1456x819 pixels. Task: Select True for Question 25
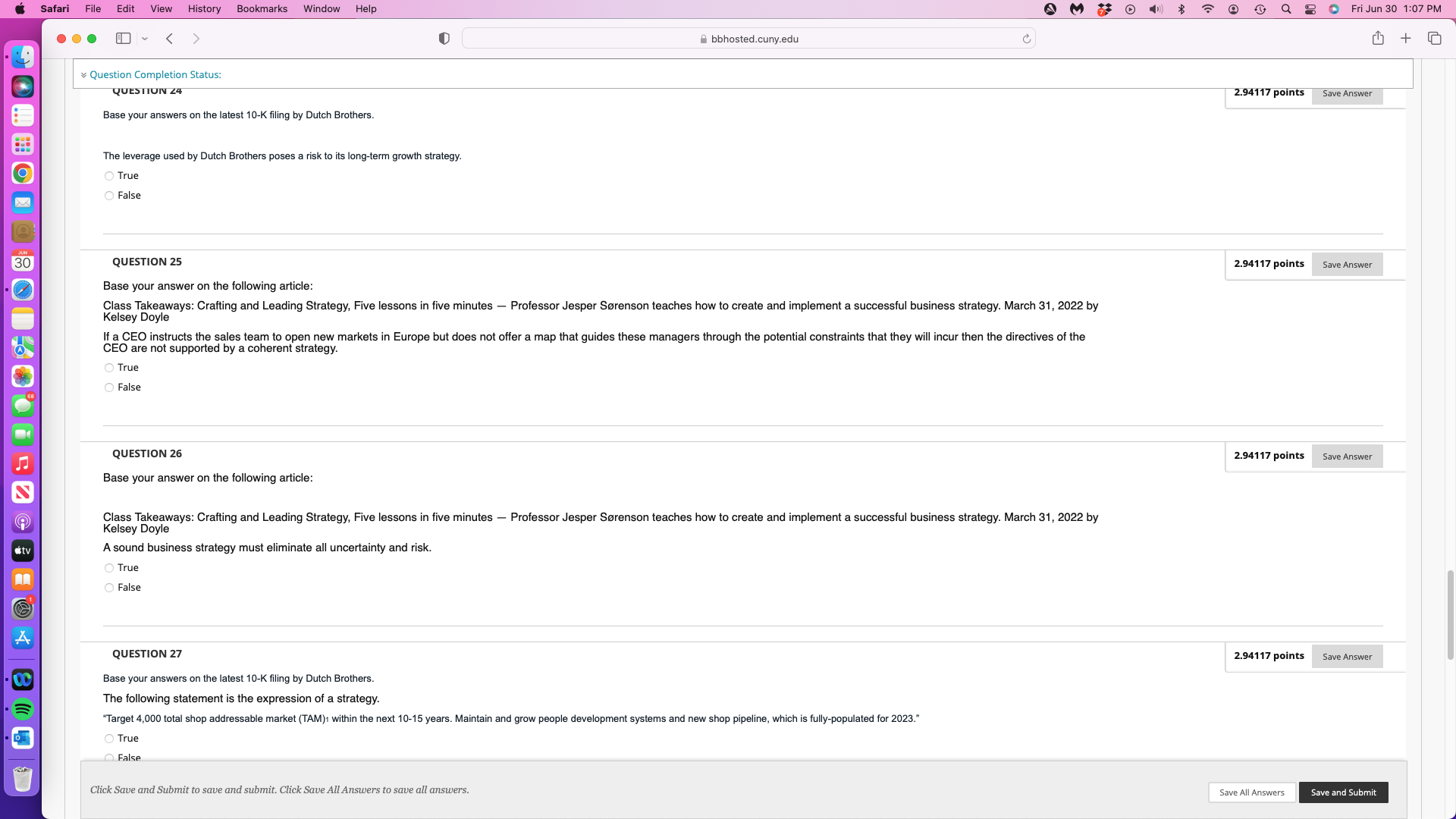click(109, 368)
